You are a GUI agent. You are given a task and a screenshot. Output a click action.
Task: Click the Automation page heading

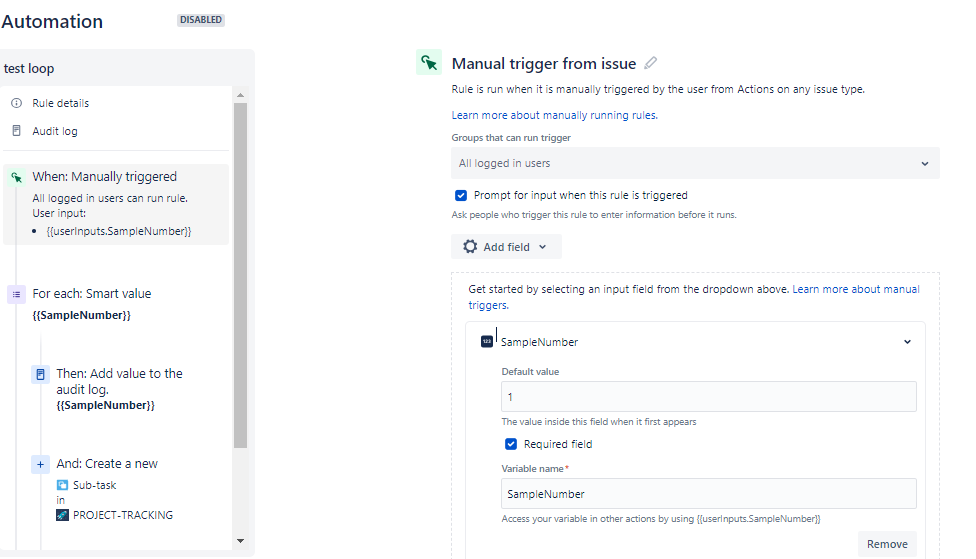52,21
